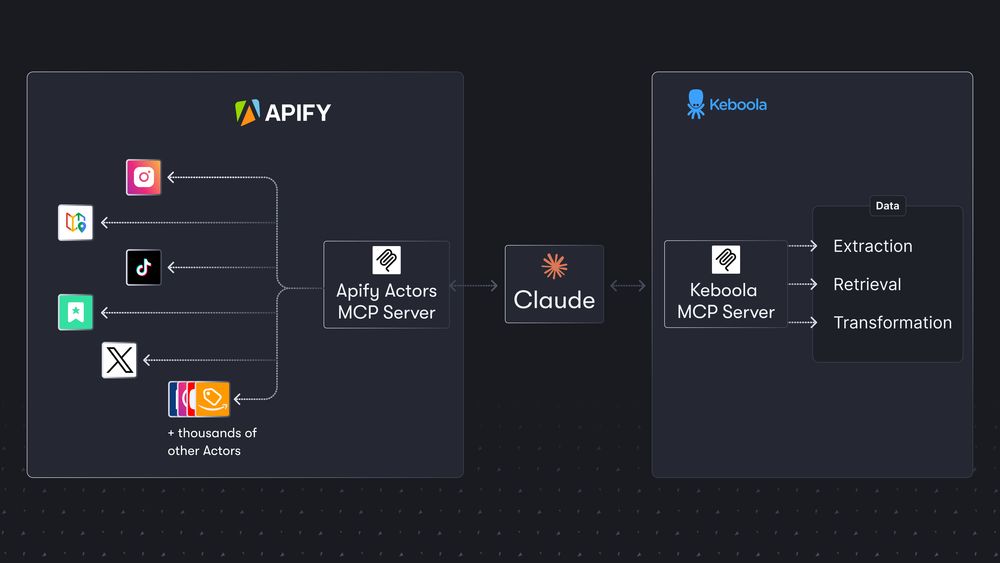Select the Apify Actors MCP Server label
1000x563 pixels.
click(x=386, y=302)
